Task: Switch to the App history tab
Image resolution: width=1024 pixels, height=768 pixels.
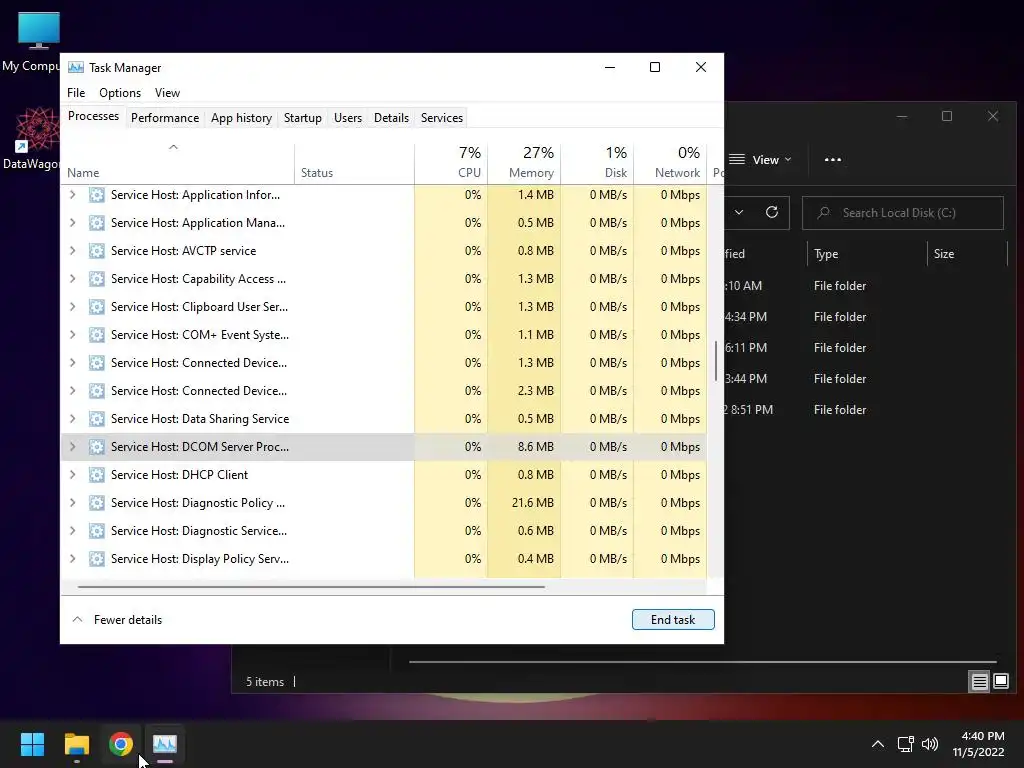Action: point(241,118)
